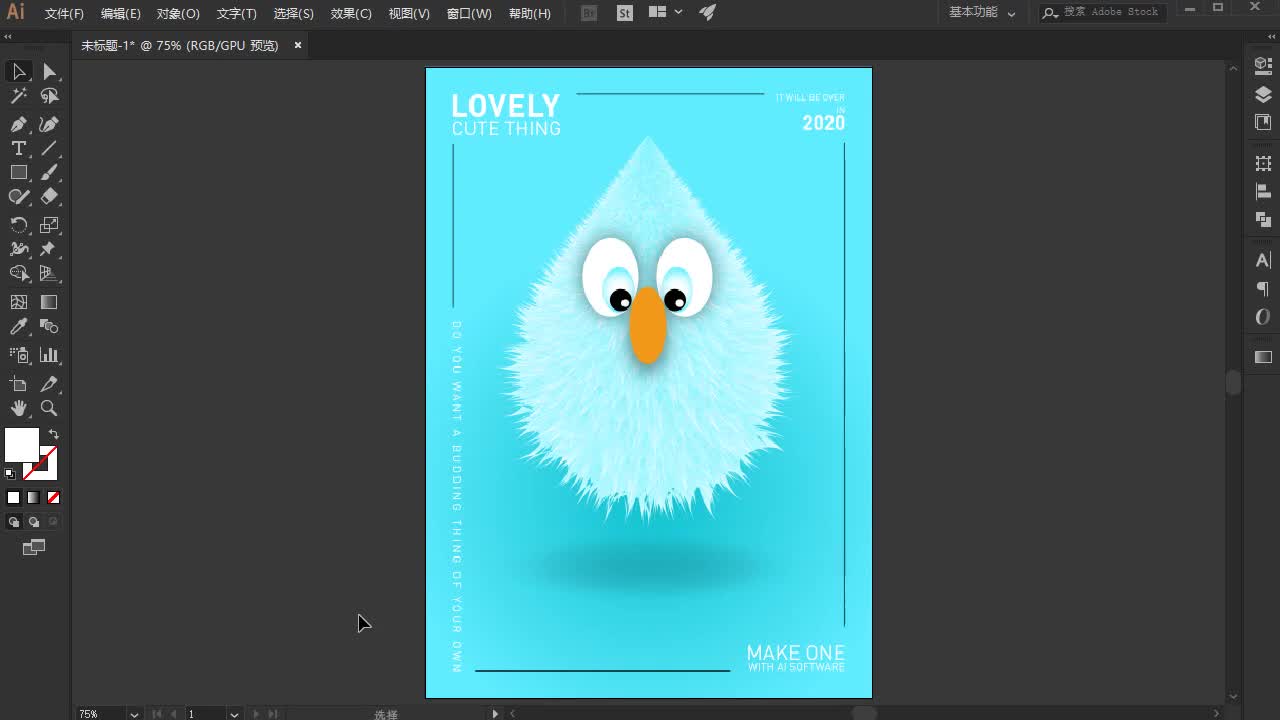The height and width of the screenshot is (720, 1280).
Task: Open the zoom level 75% dropdown arrow
Action: tap(134, 714)
